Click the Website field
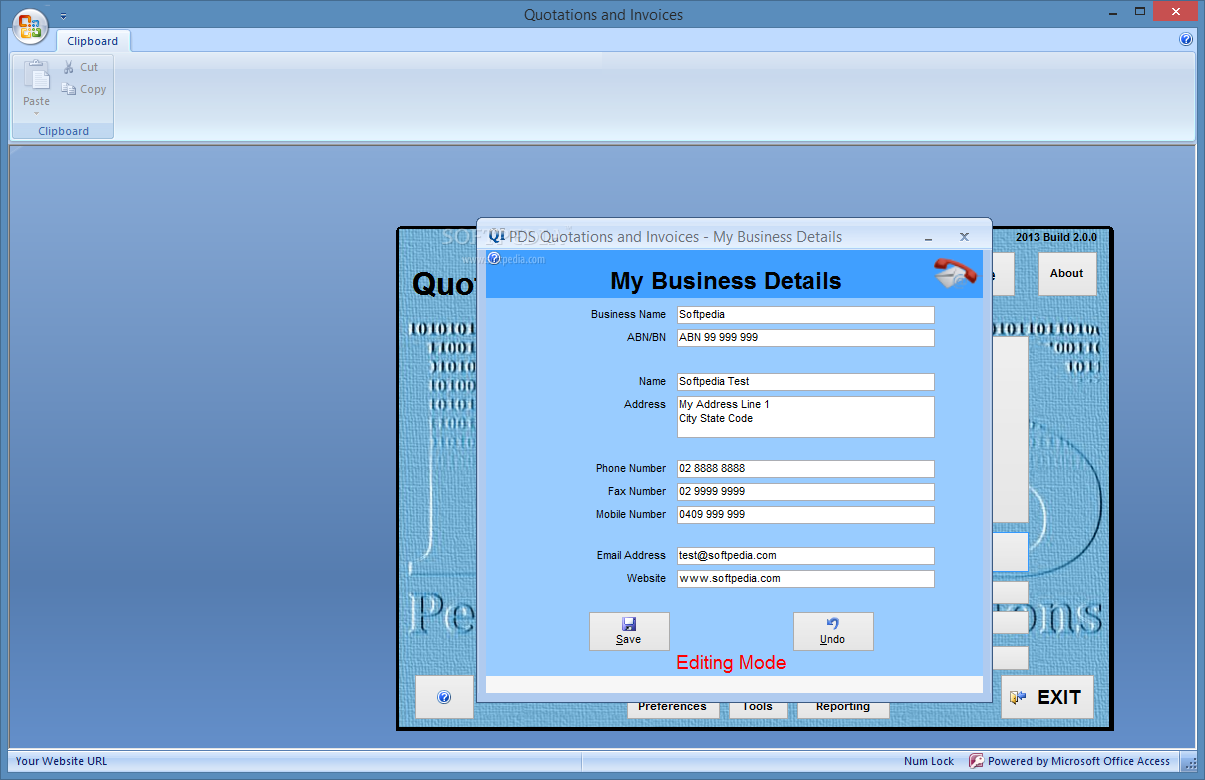Image resolution: width=1205 pixels, height=780 pixels. pyautogui.click(x=806, y=579)
